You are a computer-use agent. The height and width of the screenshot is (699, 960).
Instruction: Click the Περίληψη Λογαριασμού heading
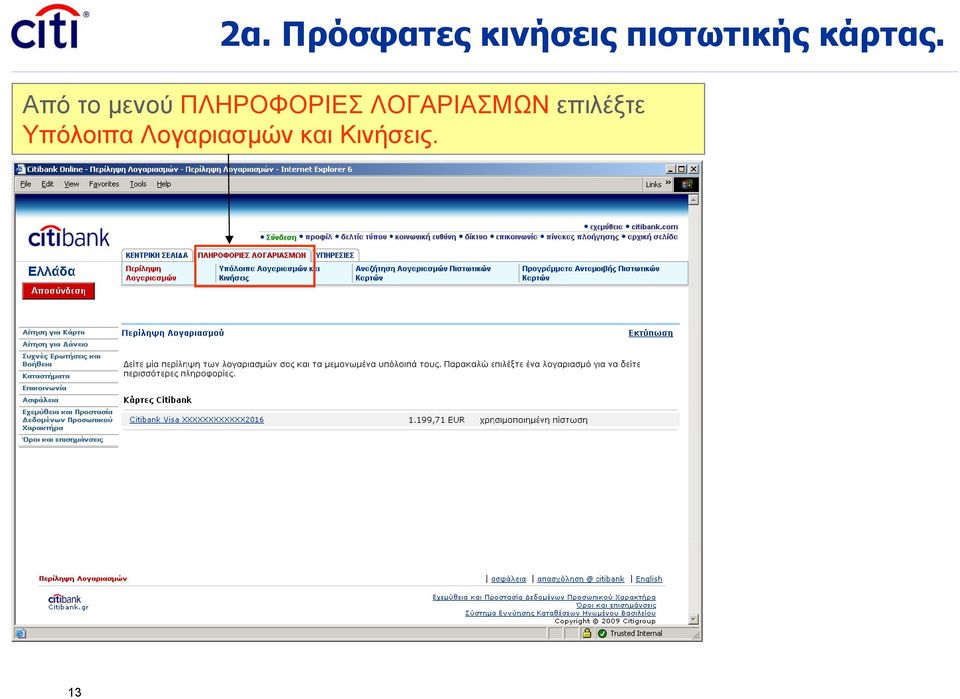point(173,333)
